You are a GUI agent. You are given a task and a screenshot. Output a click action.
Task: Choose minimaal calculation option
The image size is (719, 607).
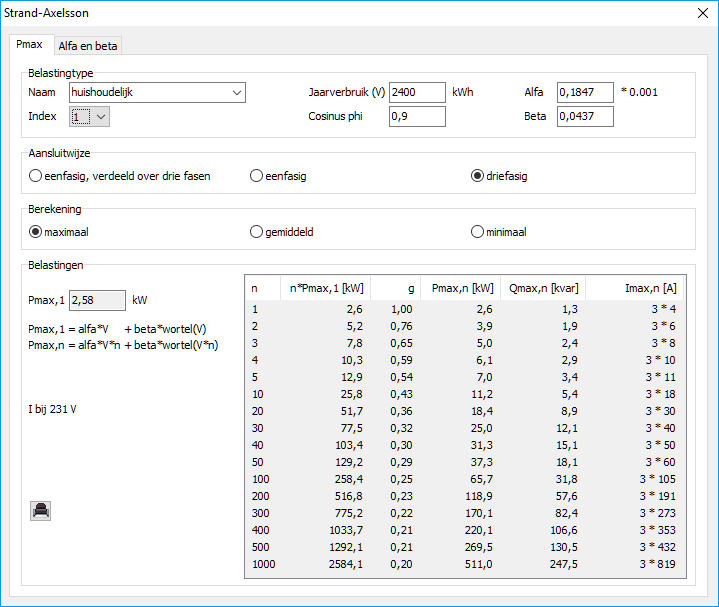pos(478,232)
